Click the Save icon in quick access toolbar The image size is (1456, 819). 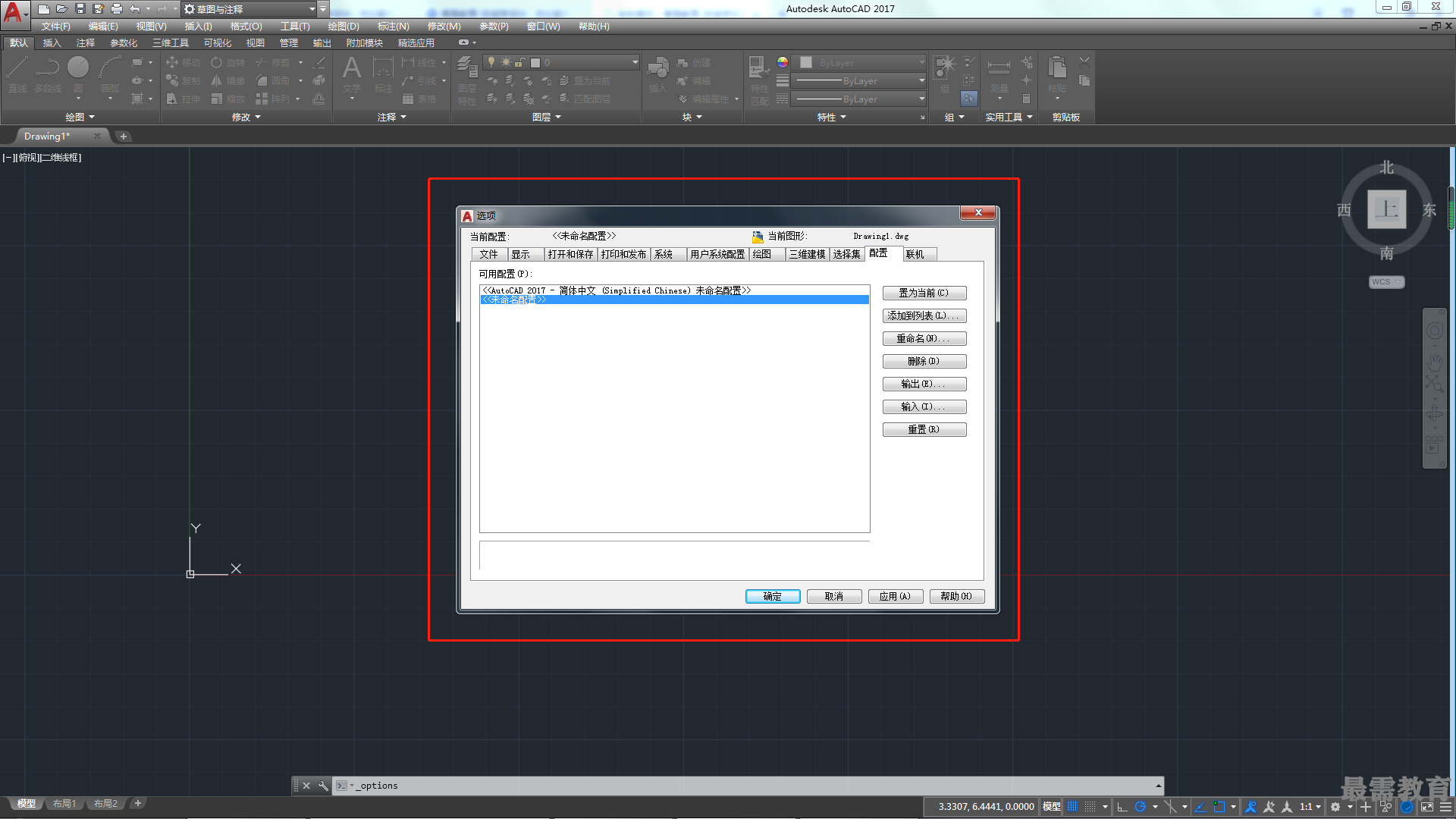pyautogui.click(x=80, y=9)
